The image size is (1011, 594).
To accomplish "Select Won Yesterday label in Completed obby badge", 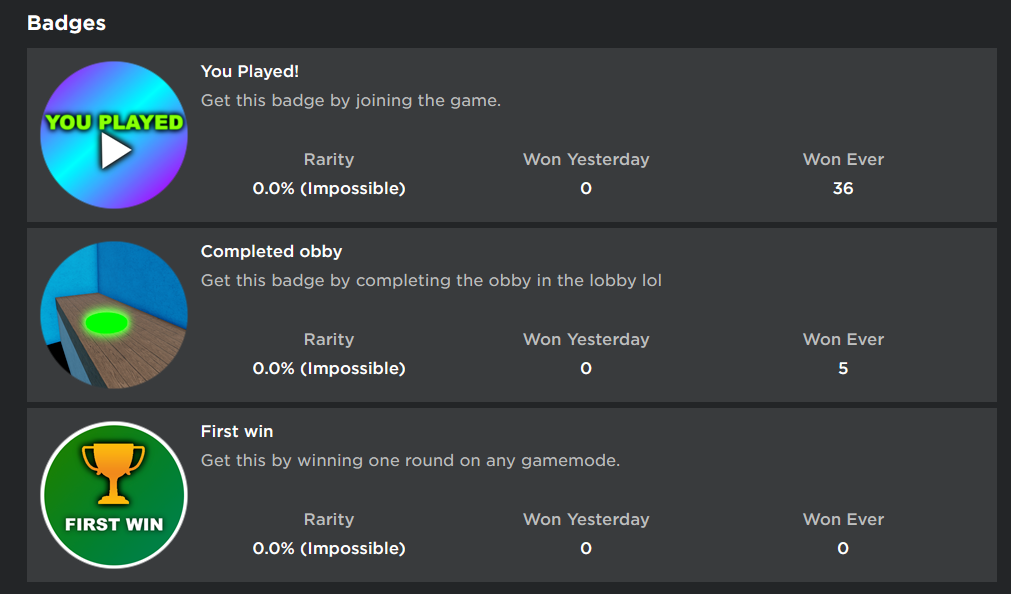I will (x=586, y=339).
